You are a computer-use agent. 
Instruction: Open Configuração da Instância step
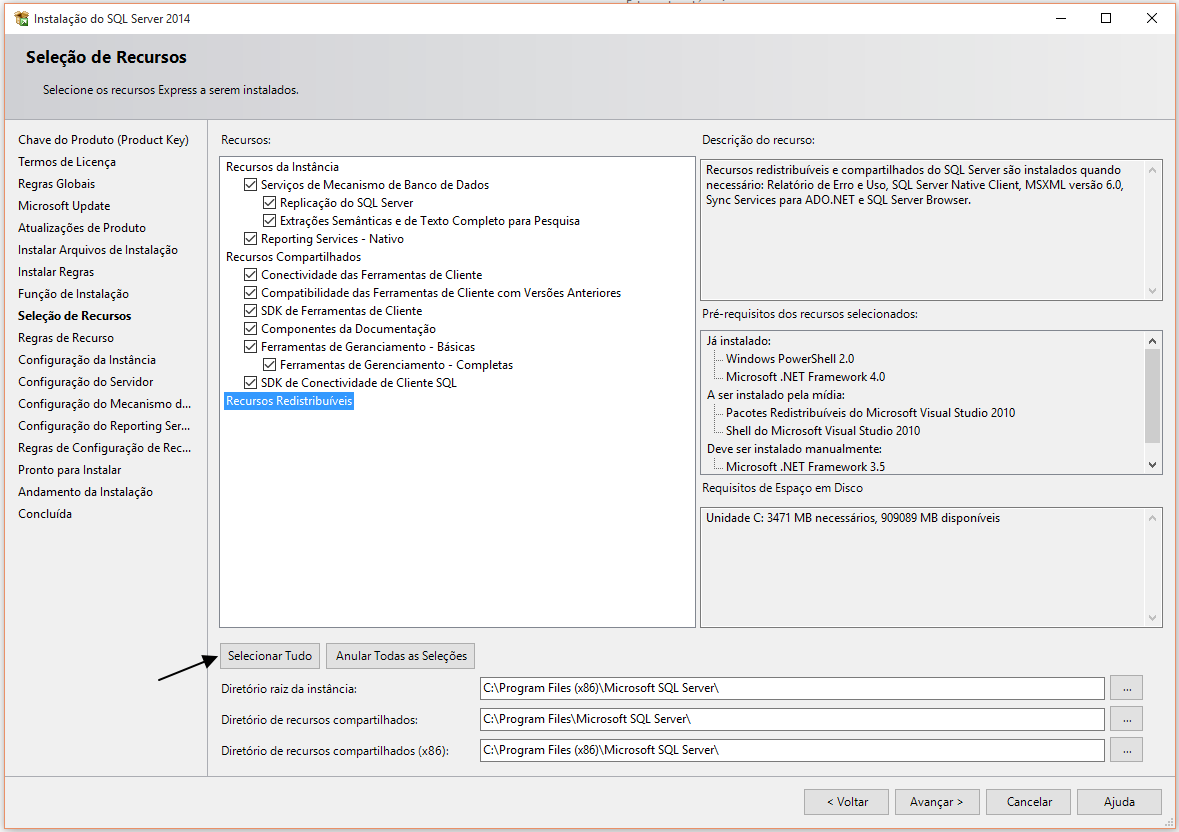point(86,360)
